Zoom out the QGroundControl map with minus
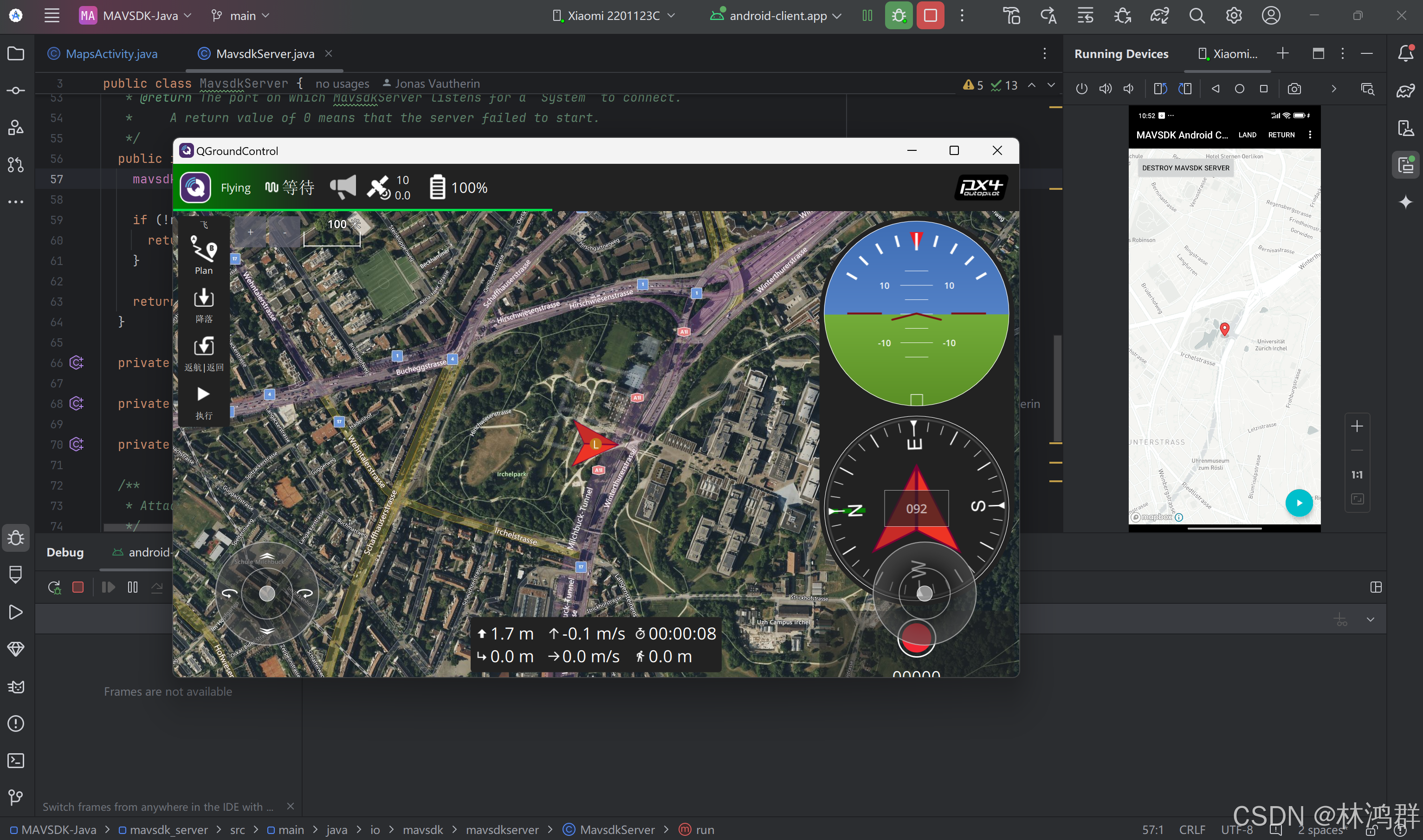The height and width of the screenshot is (840, 1423). point(285,232)
